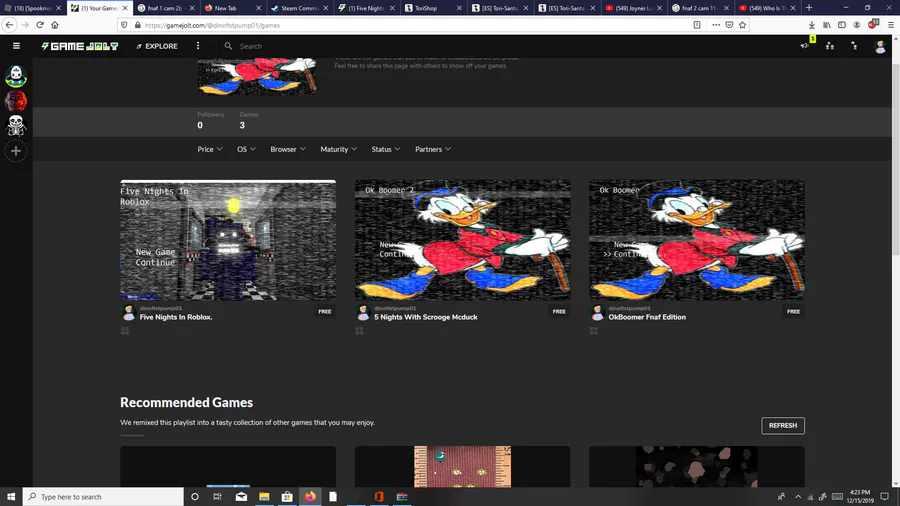Screen dimensions: 900x506
Task: Open the notifications megaphone icon
Action: [805, 46]
